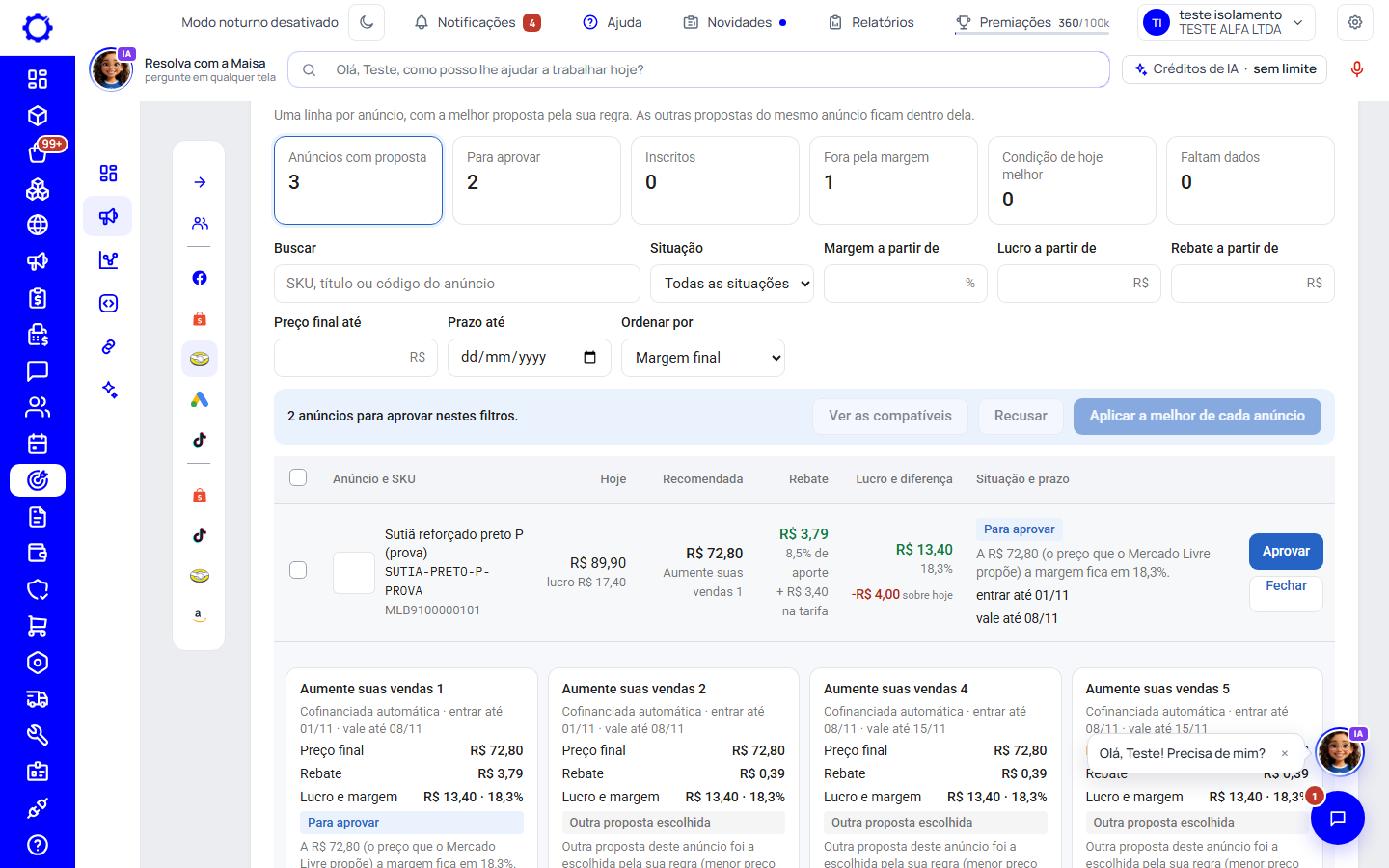This screenshot has height=868, width=1389.
Task: Toggle the select-all checkbox in table header
Action: tap(298, 477)
